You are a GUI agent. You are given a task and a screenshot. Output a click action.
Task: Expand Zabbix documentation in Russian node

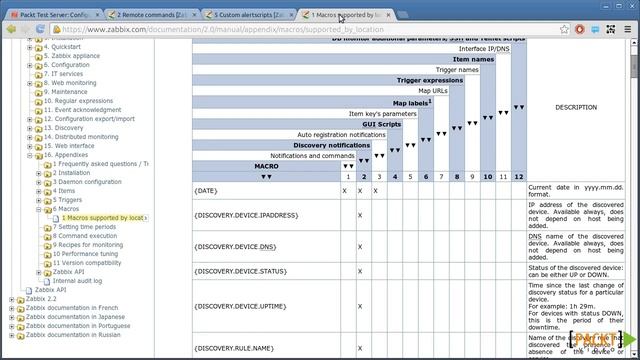12,335
